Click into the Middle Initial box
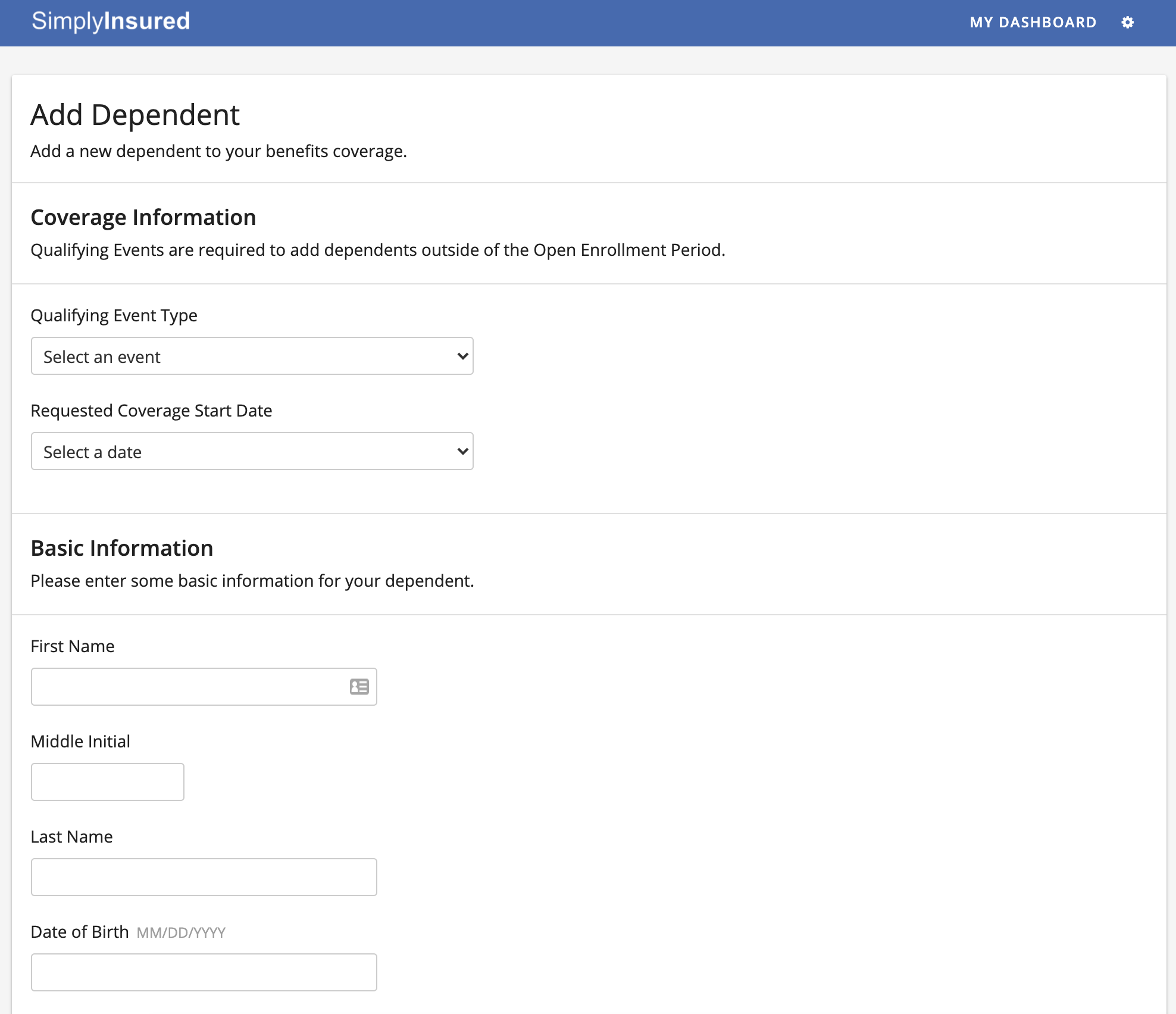The height and width of the screenshot is (1014, 1176). click(x=108, y=782)
